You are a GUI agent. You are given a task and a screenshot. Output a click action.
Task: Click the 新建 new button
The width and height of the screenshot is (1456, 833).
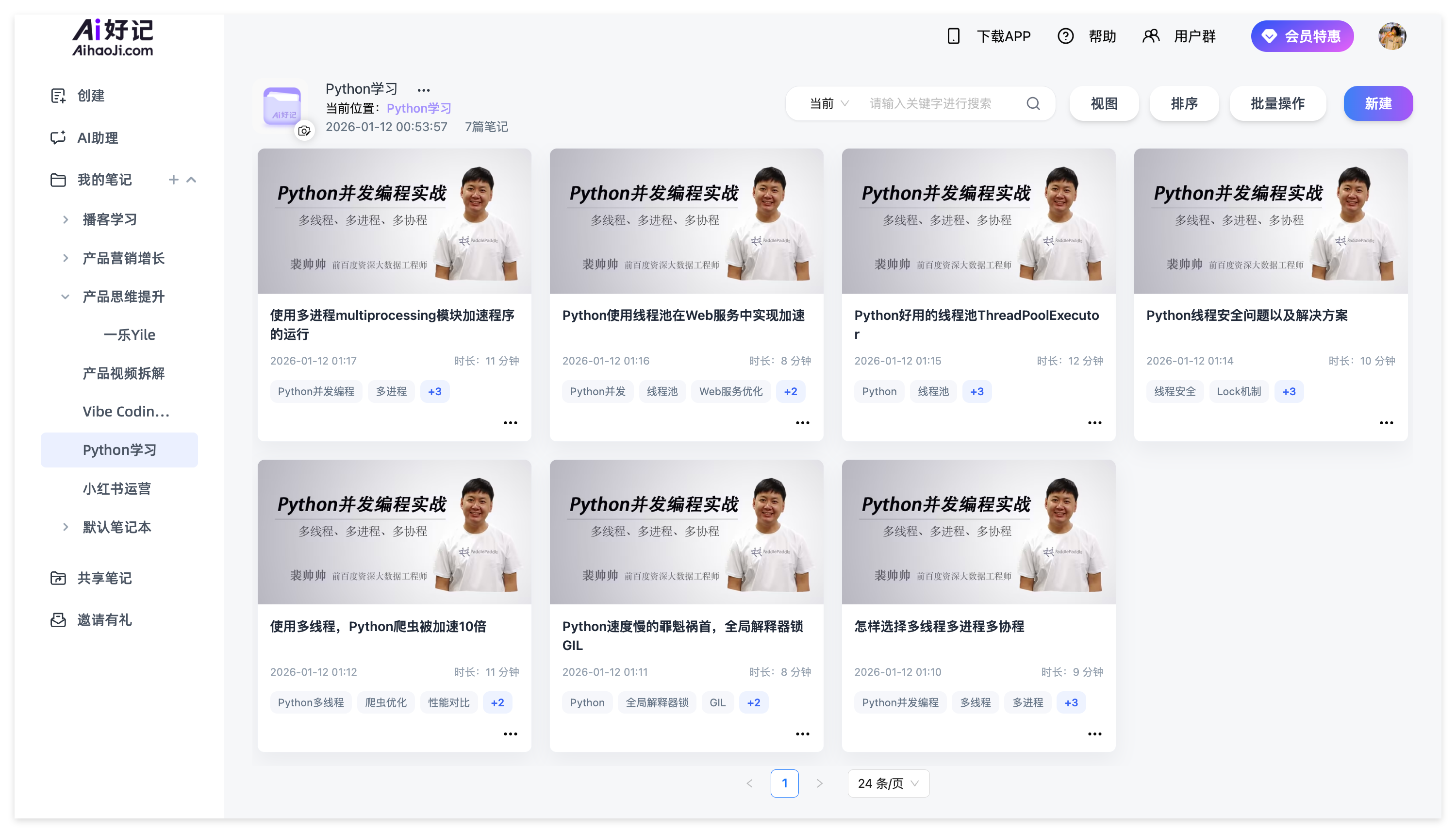pos(1378,103)
